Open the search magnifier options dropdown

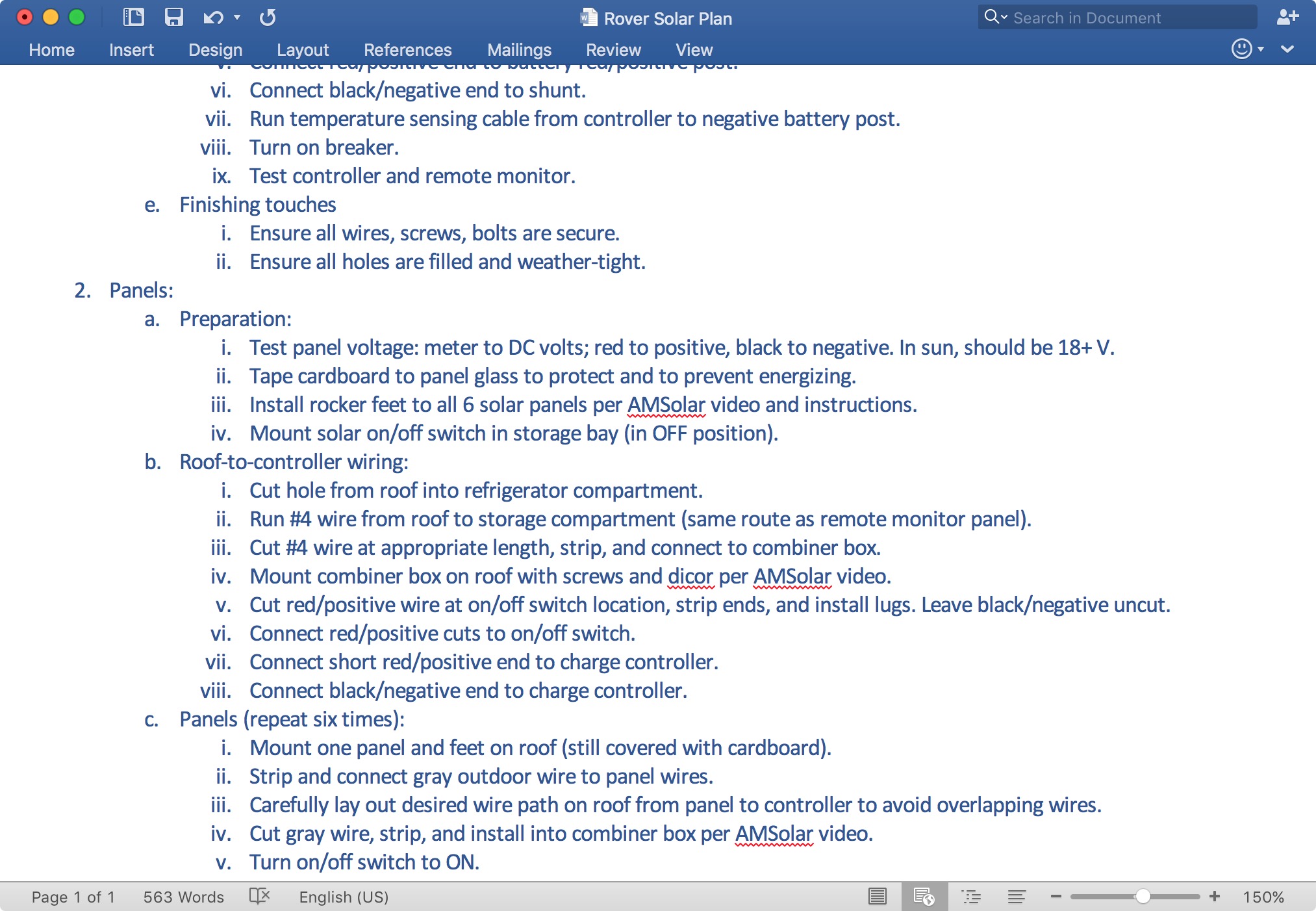coord(996,17)
